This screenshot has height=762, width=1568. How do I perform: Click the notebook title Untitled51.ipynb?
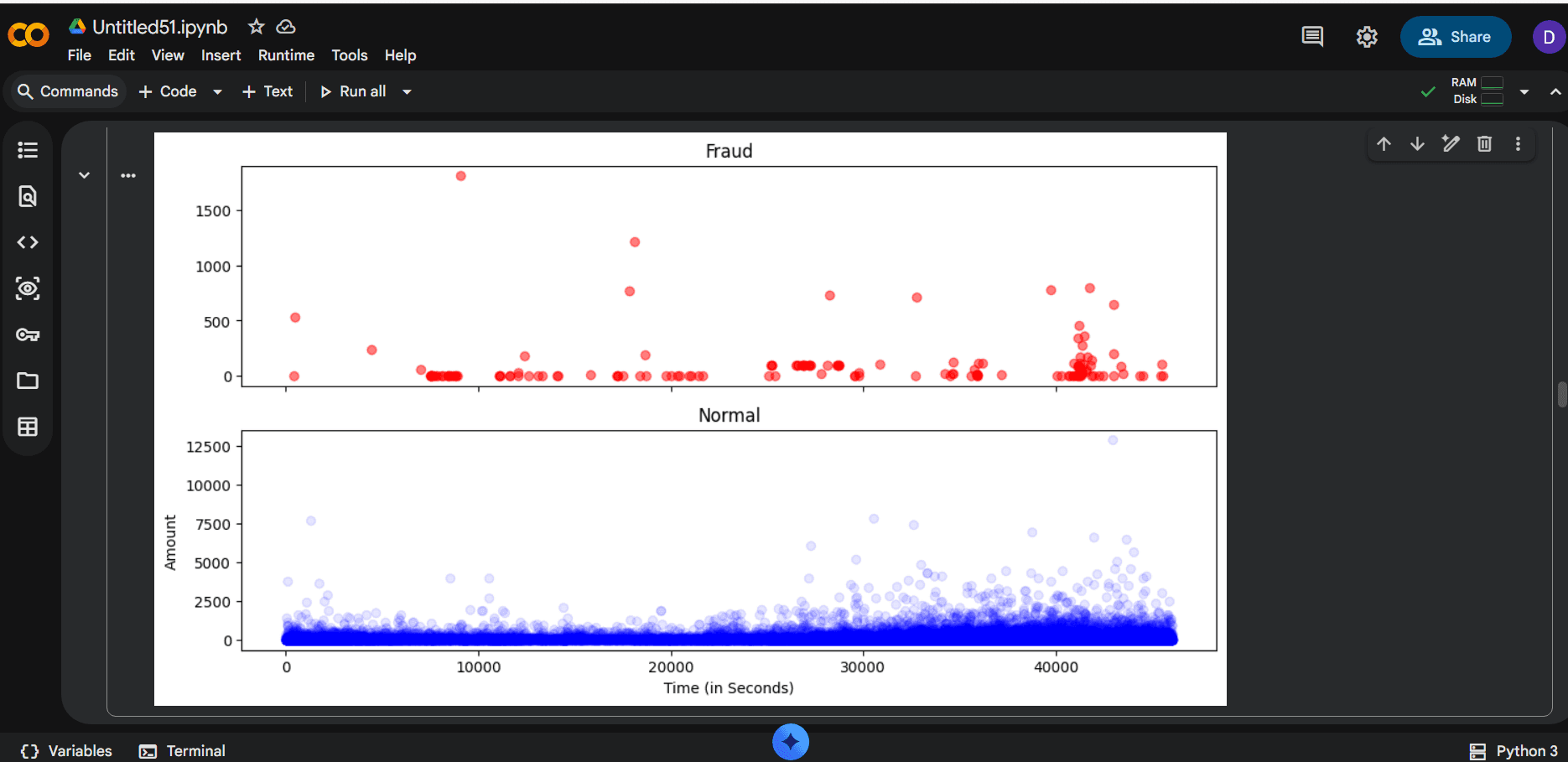pyautogui.click(x=159, y=27)
